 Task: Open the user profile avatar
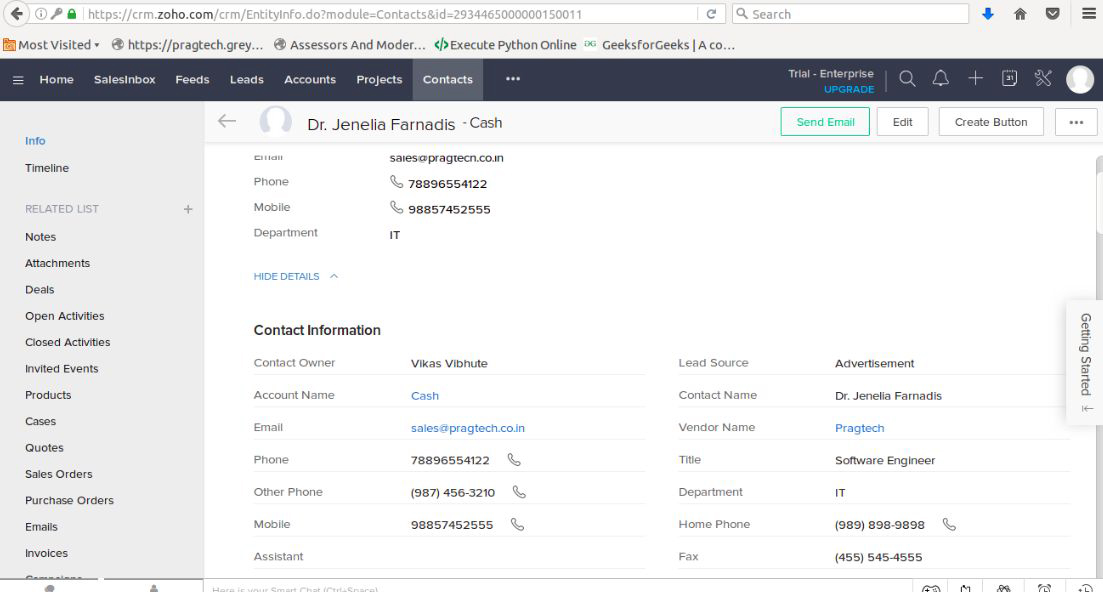pyautogui.click(x=1080, y=79)
